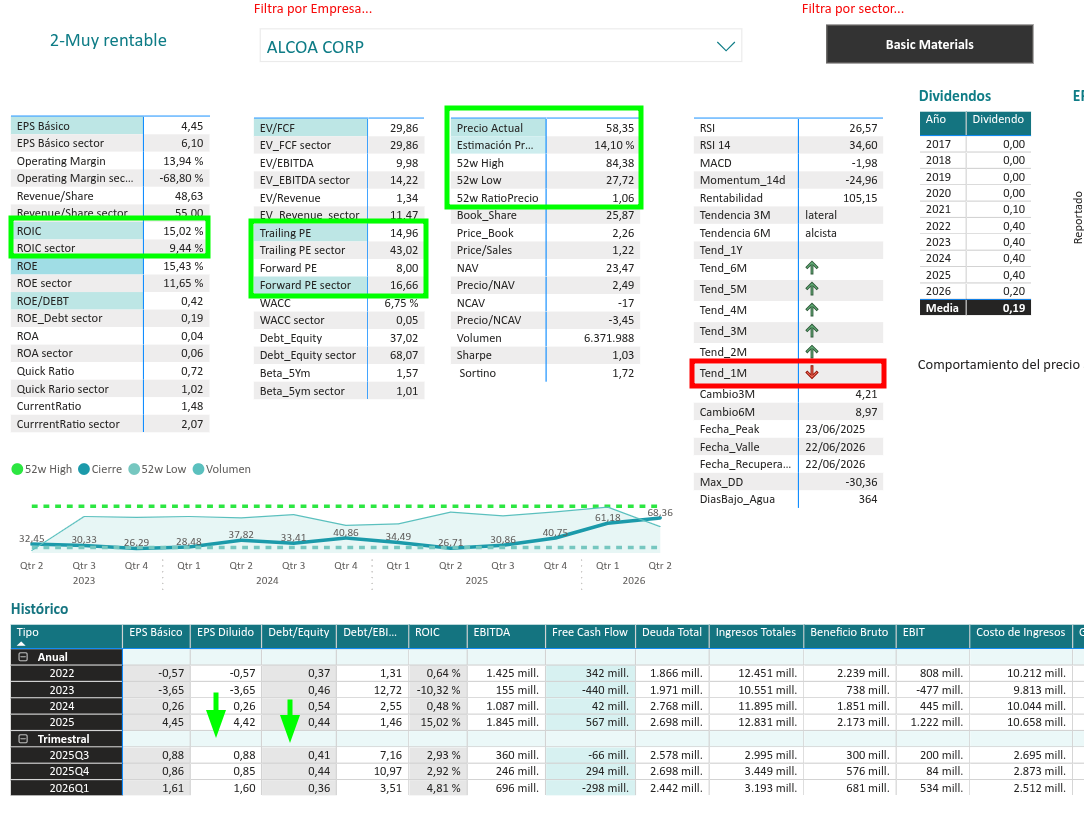Sort by the Free Cash Flow header
The height and width of the screenshot is (830, 1084).
(590, 632)
